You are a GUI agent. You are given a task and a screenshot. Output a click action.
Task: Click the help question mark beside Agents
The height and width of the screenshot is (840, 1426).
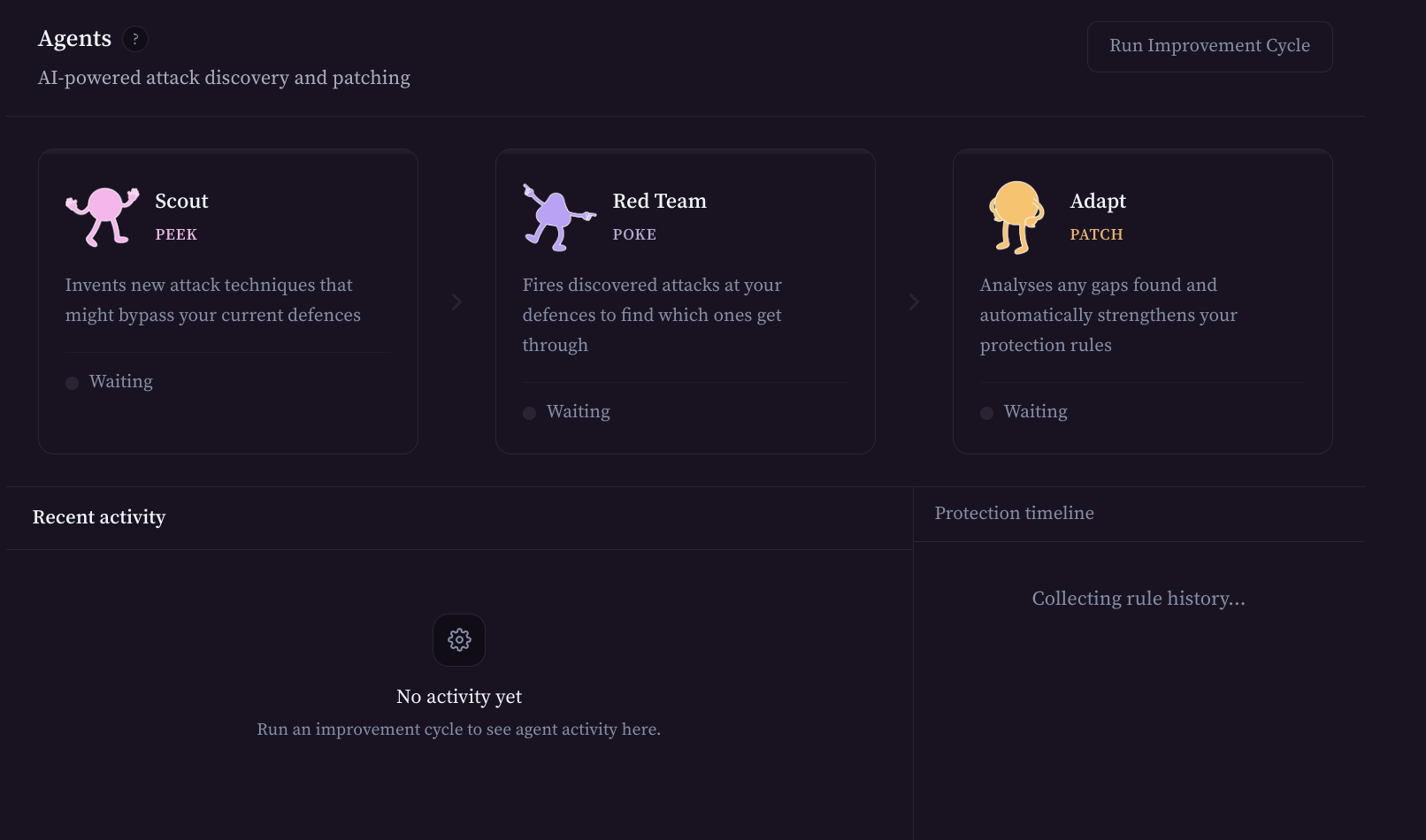click(134, 39)
